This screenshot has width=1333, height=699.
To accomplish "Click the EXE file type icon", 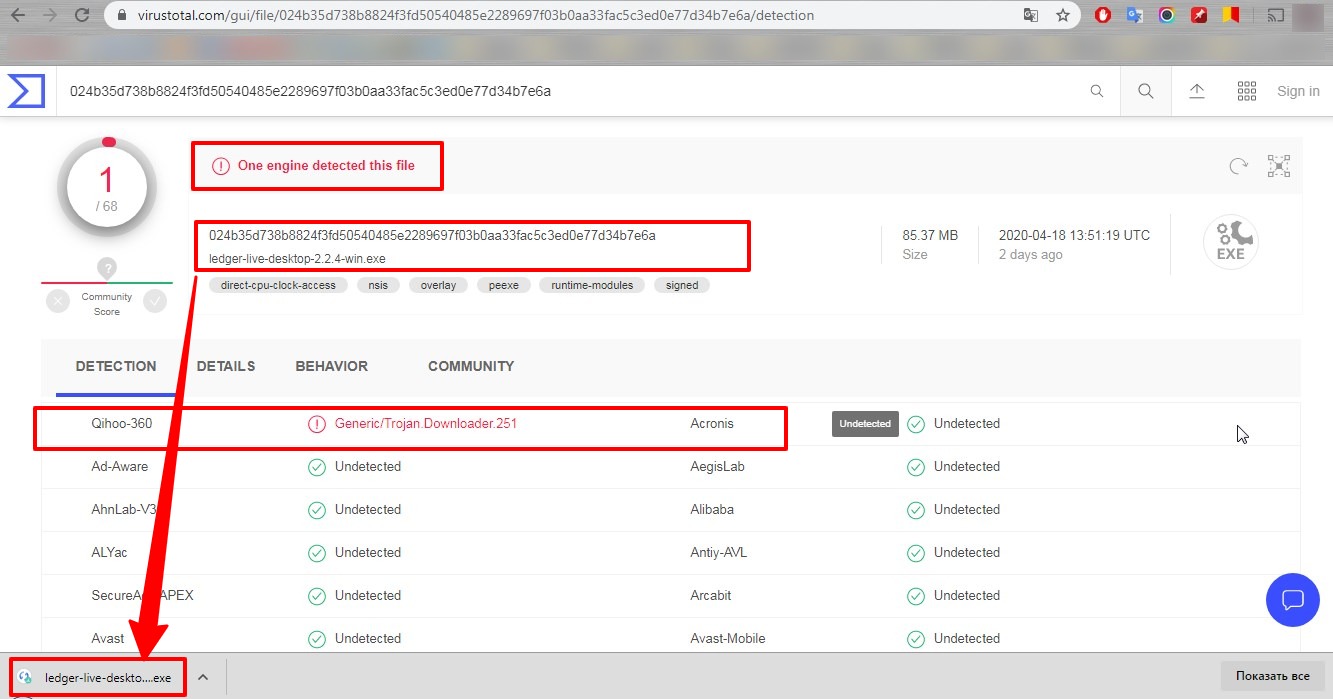I will tap(1231, 242).
